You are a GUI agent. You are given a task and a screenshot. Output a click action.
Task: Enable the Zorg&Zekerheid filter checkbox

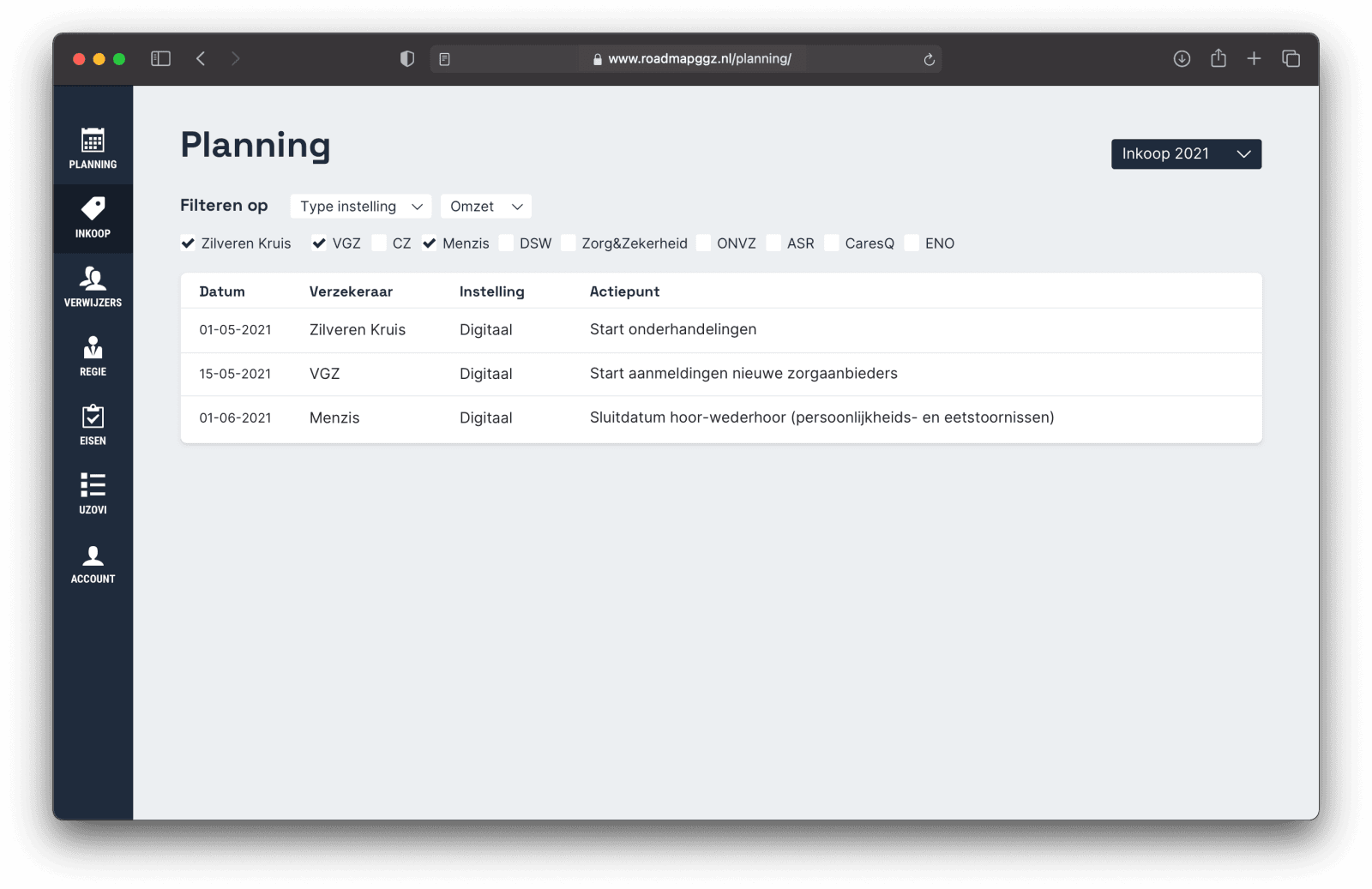coord(569,243)
